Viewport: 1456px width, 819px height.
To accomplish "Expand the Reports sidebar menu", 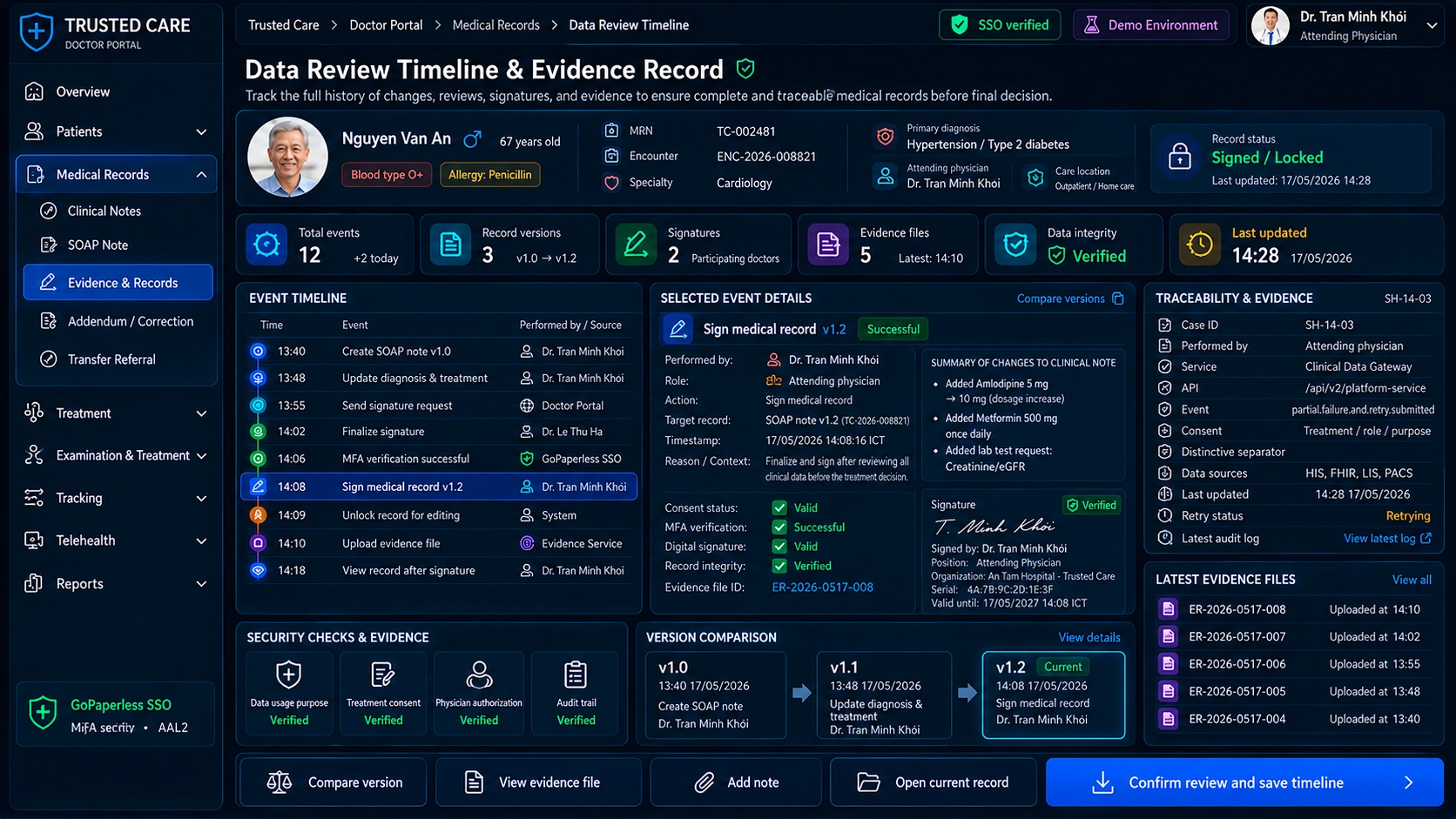I will pos(201,584).
